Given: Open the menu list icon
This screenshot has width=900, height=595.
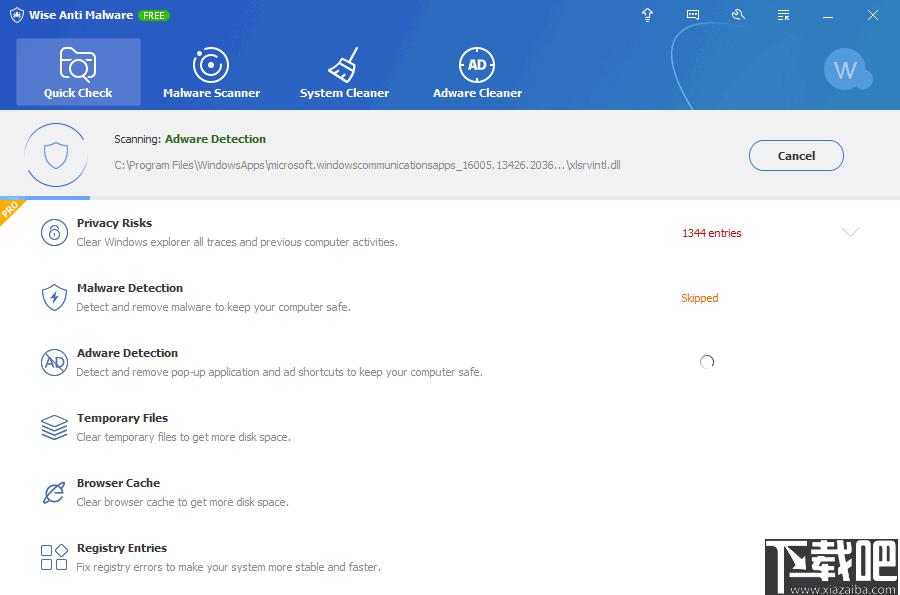Looking at the screenshot, I should 783,15.
